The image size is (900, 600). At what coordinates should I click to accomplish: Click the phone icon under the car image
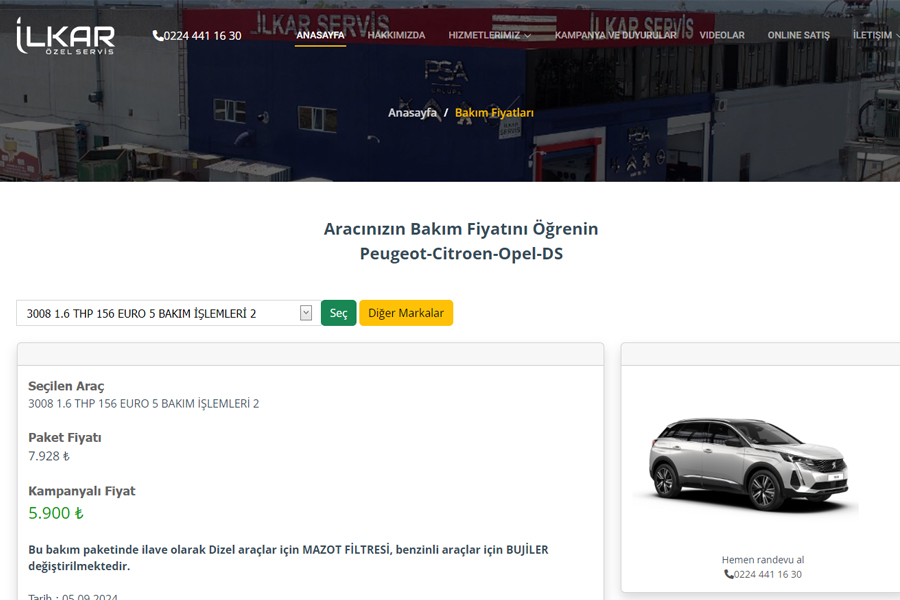(728, 574)
